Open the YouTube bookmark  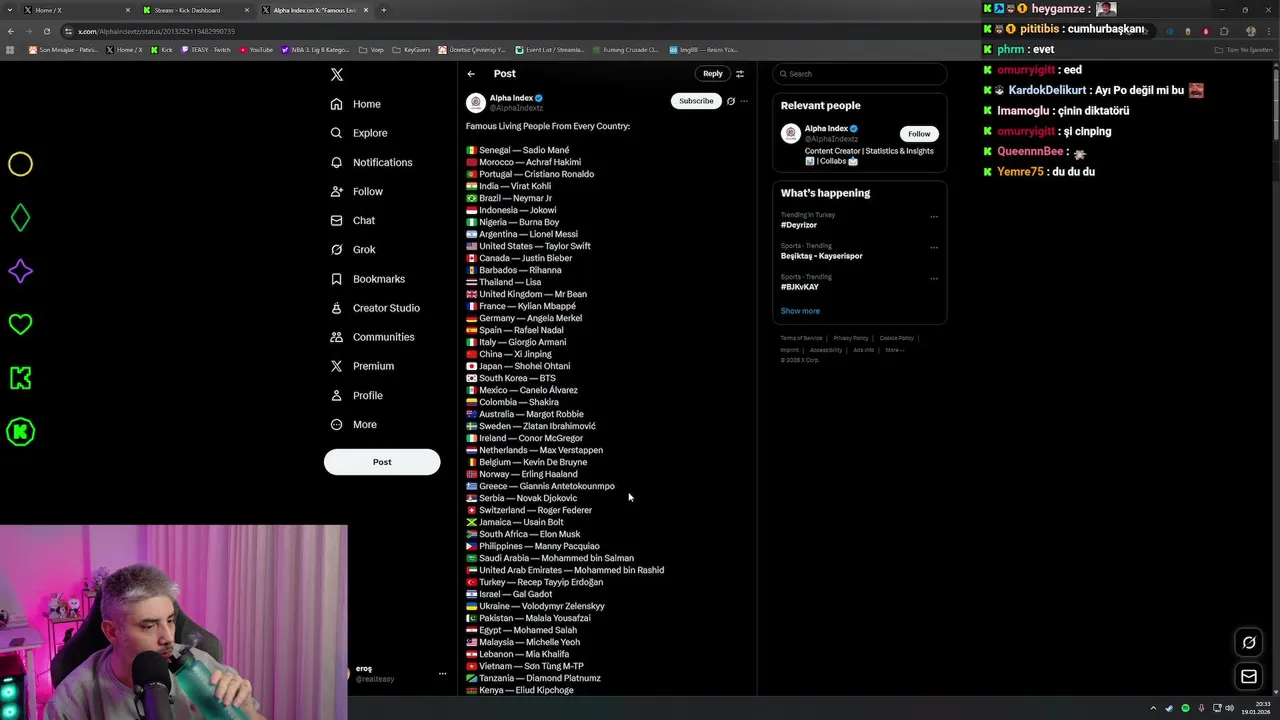(x=256, y=49)
